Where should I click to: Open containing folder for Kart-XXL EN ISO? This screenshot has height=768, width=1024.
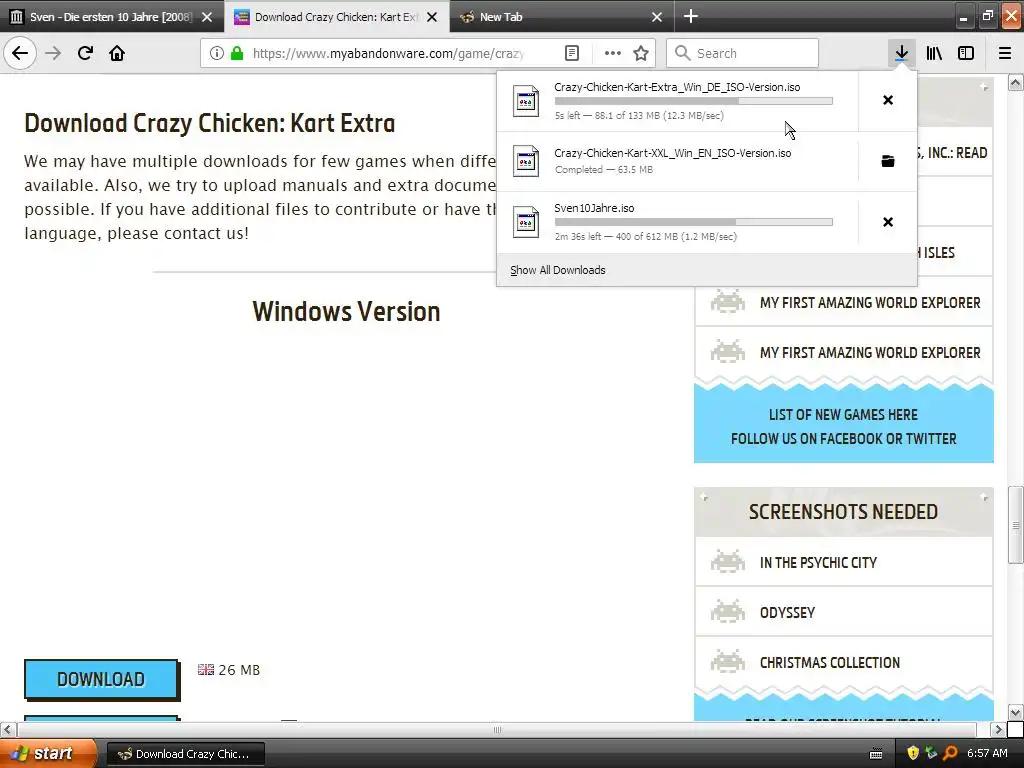coord(888,161)
